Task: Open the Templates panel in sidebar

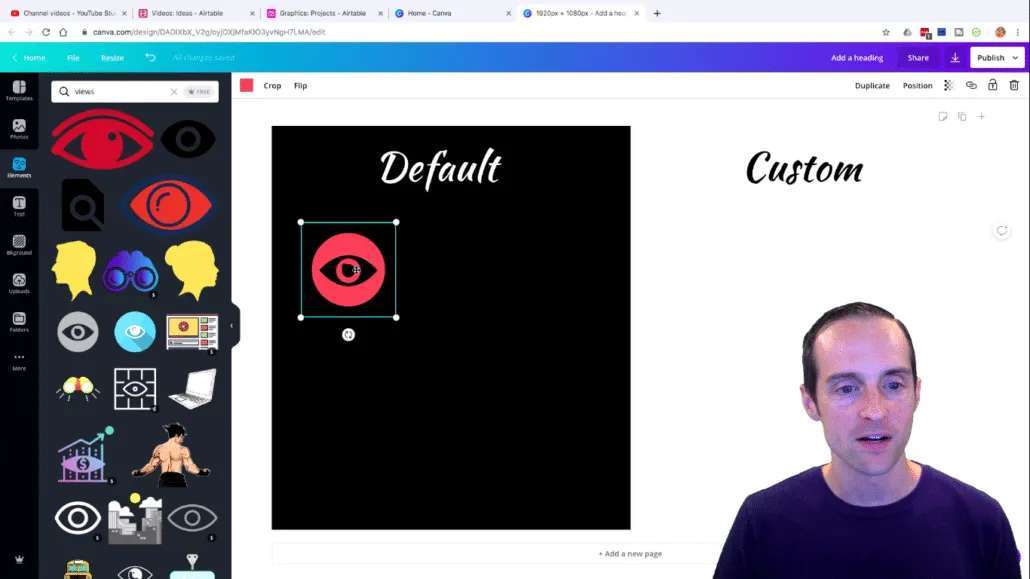Action: 19,91
